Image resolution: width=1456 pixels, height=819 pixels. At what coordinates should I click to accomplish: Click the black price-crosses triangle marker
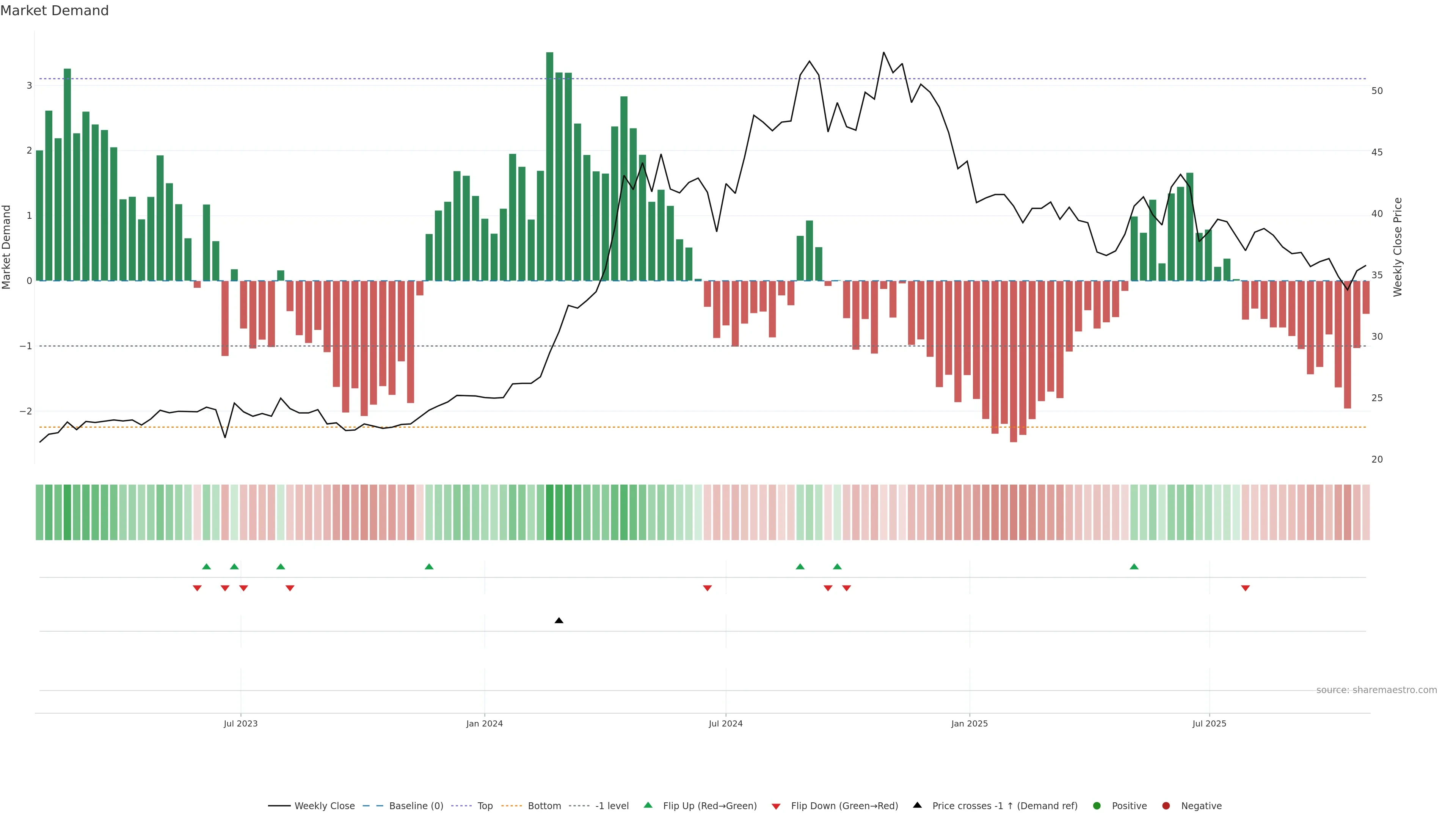[x=559, y=621]
